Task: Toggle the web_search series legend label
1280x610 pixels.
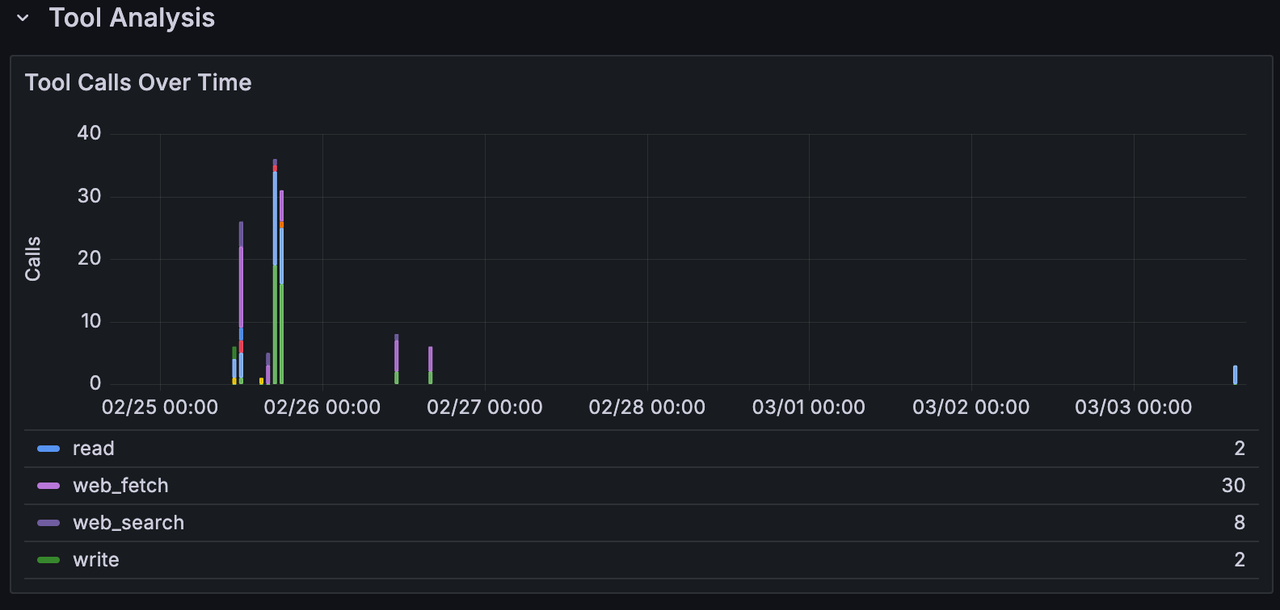Action: (x=128, y=523)
